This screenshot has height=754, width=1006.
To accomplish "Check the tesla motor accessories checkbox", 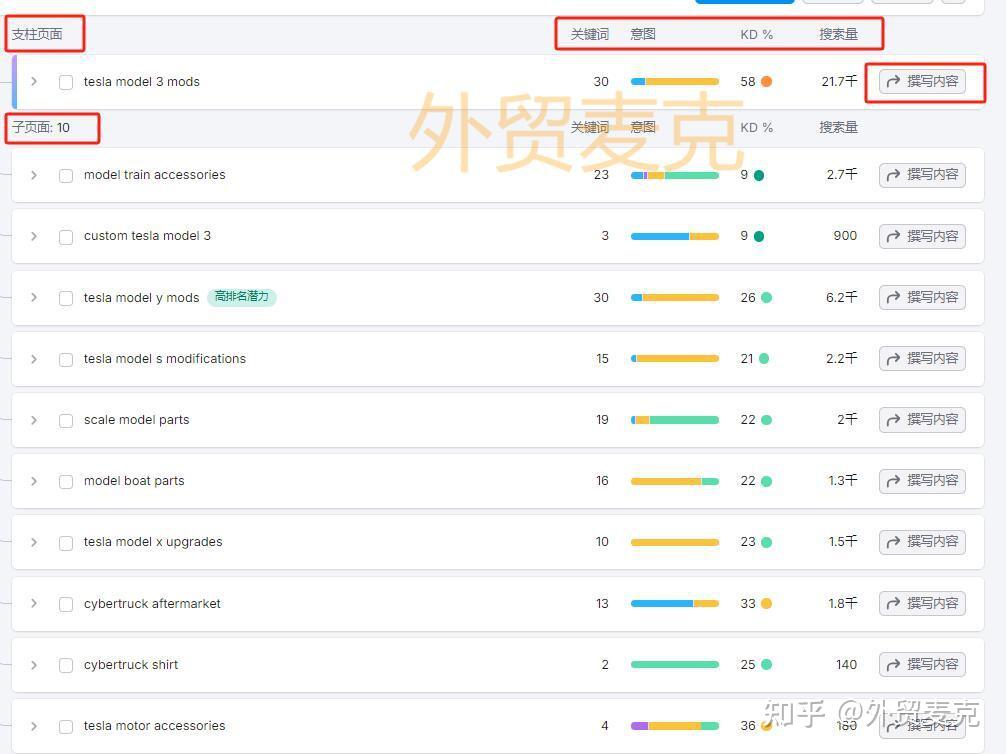I will coord(65,727).
